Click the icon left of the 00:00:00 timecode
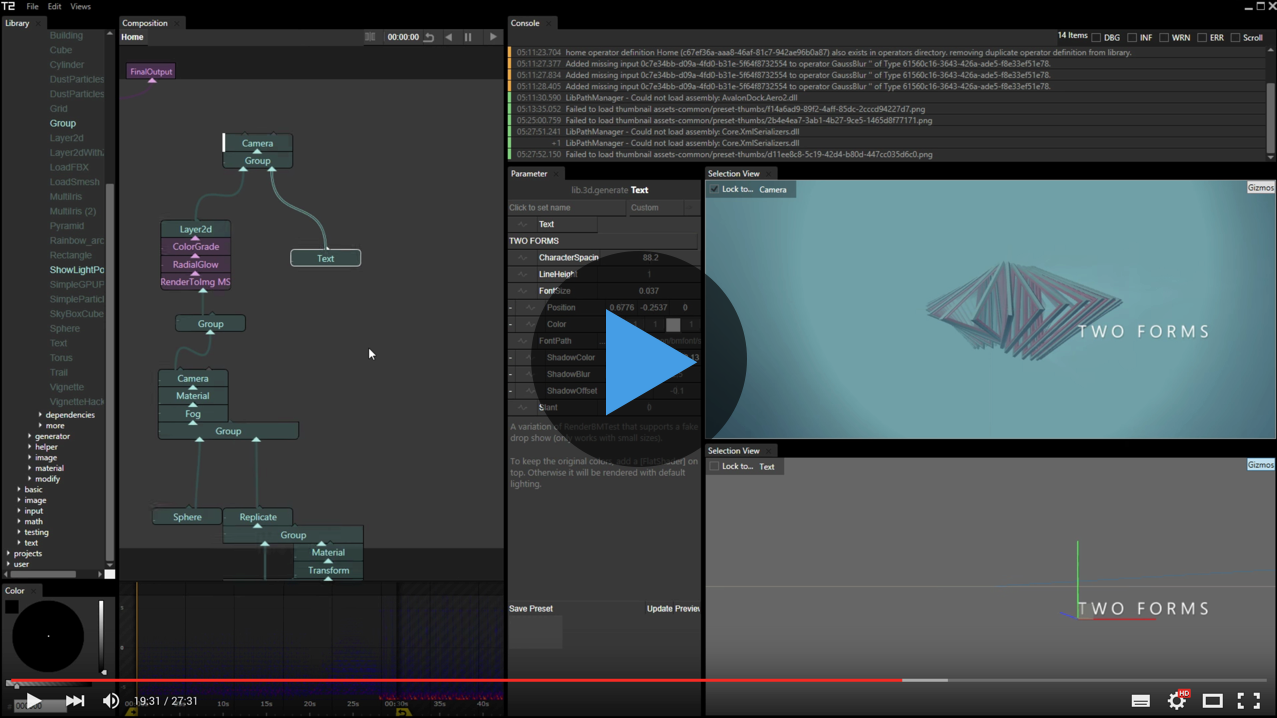This screenshot has height=718, width=1277. click(x=370, y=37)
